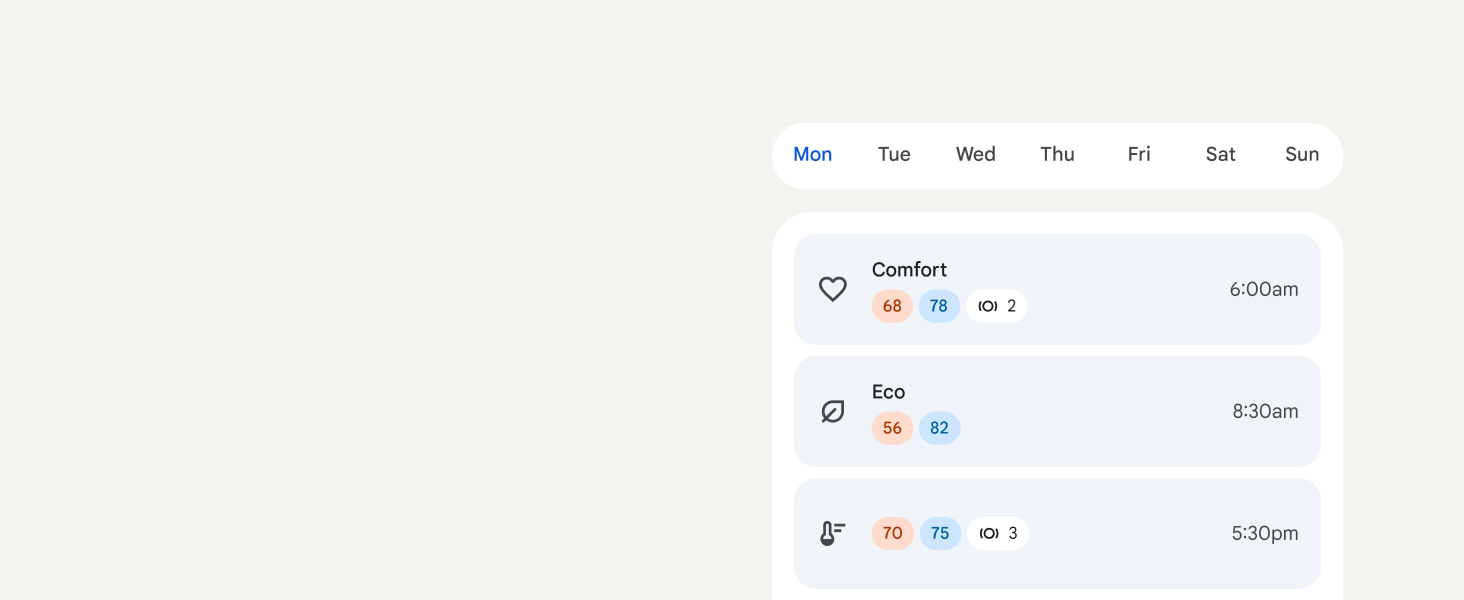This screenshot has height=600, width=1464.
Task: Click the thermometer icon for 5:30pm schedule
Action: pyautogui.click(x=833, y=533)
